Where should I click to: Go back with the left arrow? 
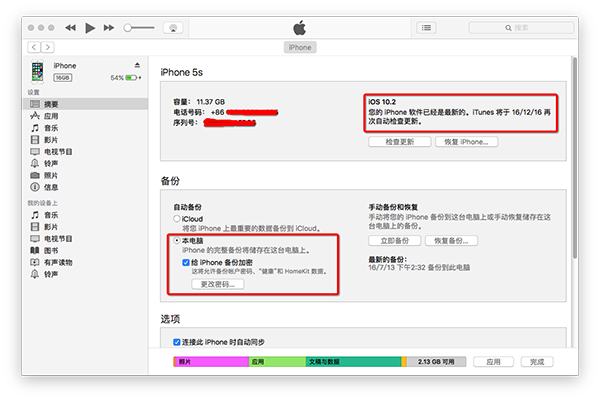34,47
